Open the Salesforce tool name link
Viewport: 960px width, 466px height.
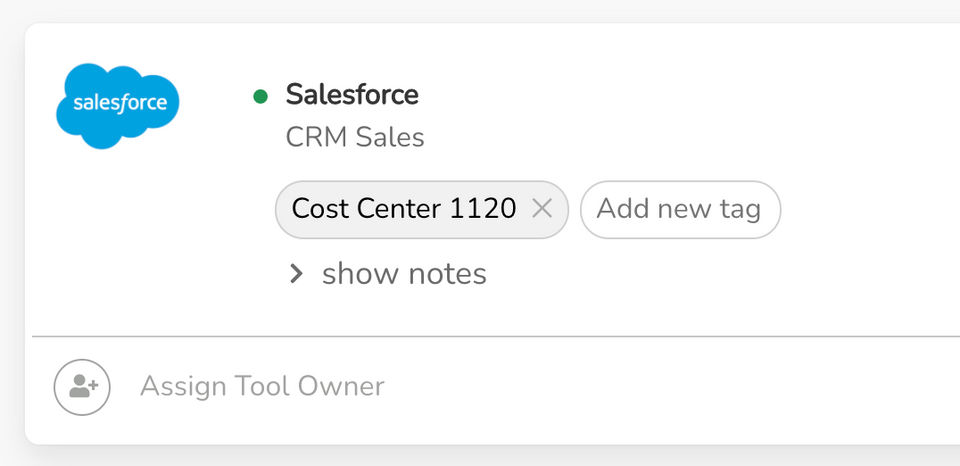coord(352,95)
